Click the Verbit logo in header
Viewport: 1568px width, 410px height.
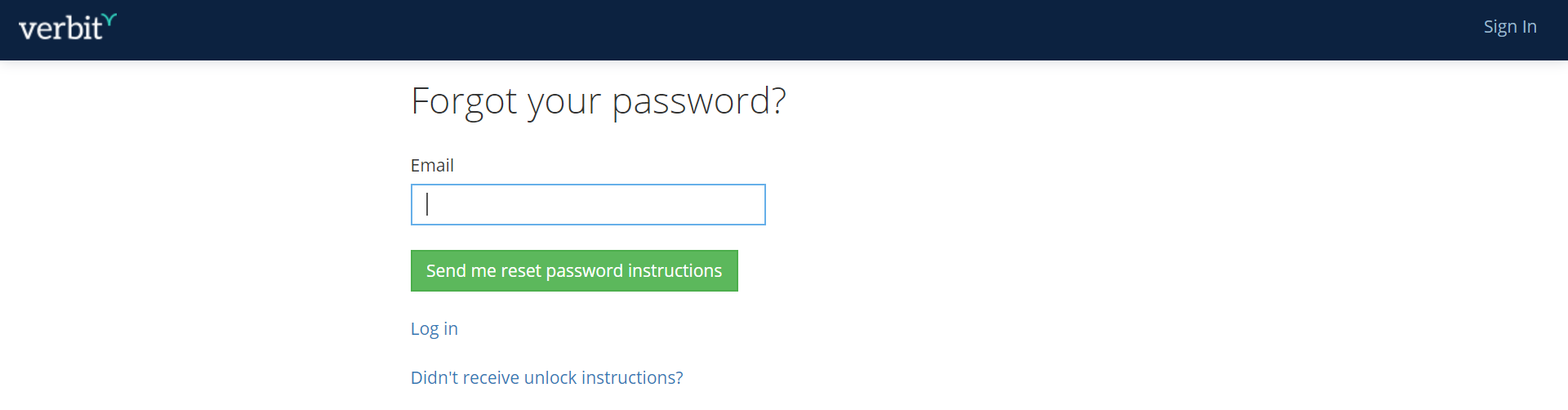click(x=67, y=28)
